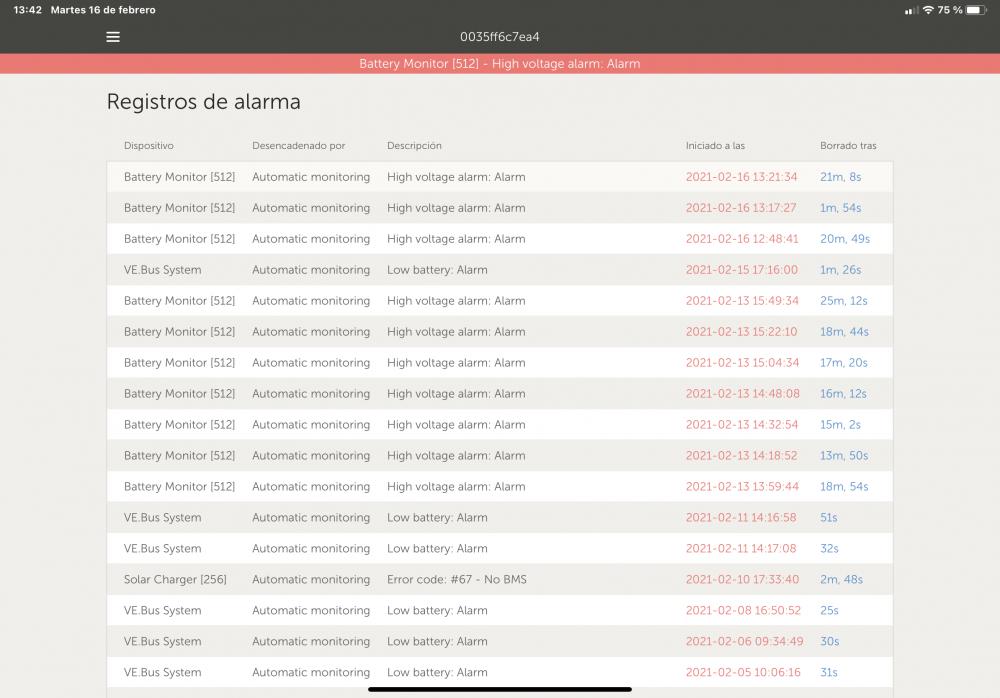Image resolution: width=1000 pixels, height=698 pixels.
Task: Click the cleared-after value 15m, 2s
Action: tap(841, 424)
